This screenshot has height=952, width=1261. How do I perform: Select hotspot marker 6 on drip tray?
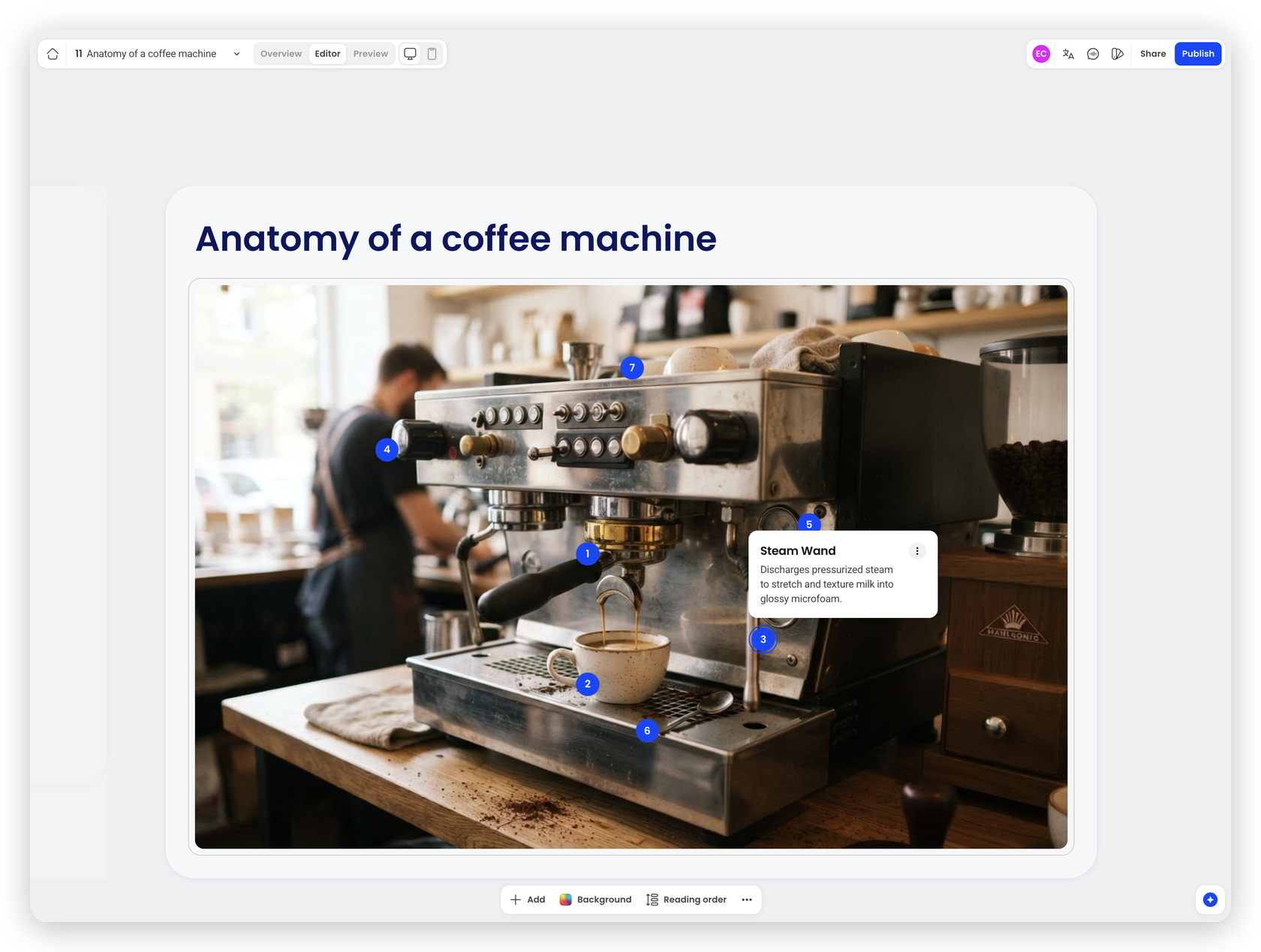click(x=647, y=731)
